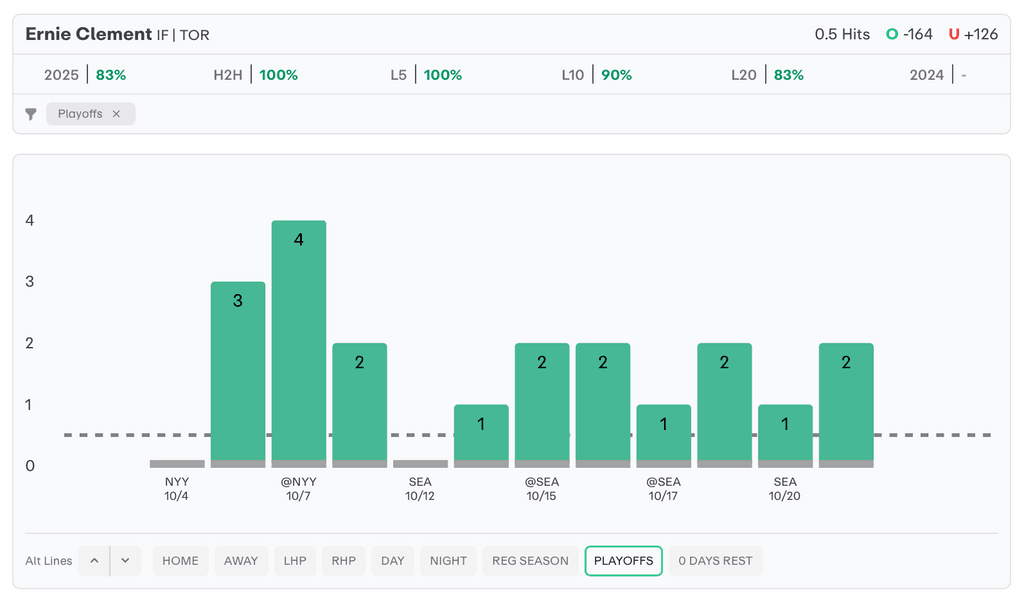Enable the RHP pitcher filter
This screenshot has width=1024, height=599.
coord(343,561)
